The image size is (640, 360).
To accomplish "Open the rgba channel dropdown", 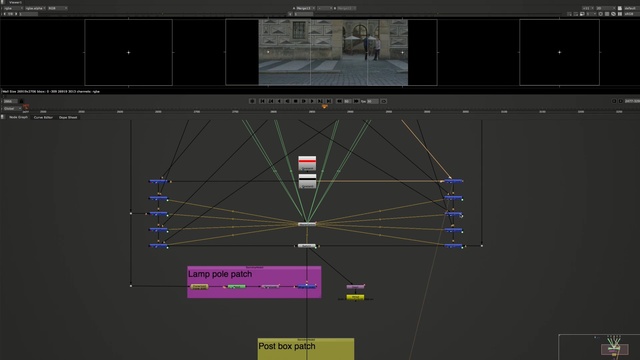I will pyautogui.click(x=13, y=8).
